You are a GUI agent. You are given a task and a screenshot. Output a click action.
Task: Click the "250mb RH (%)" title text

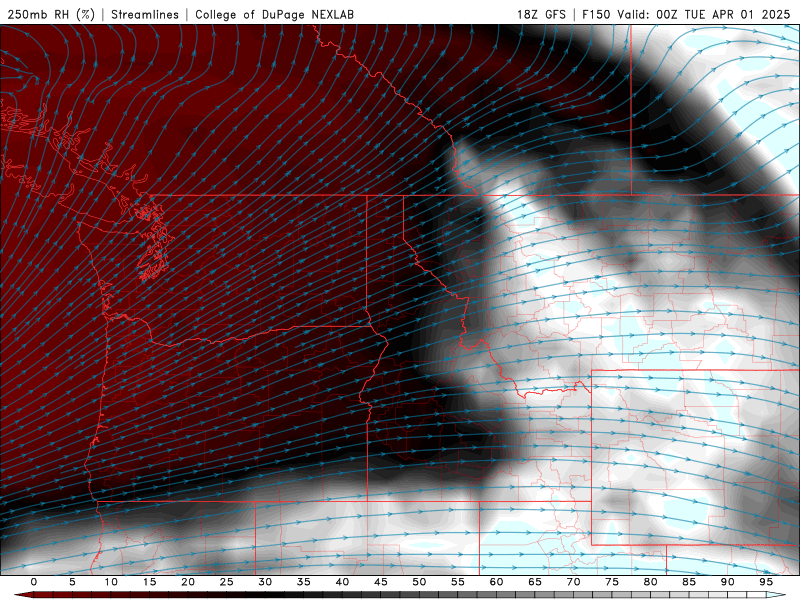click(x=51, y=14)
